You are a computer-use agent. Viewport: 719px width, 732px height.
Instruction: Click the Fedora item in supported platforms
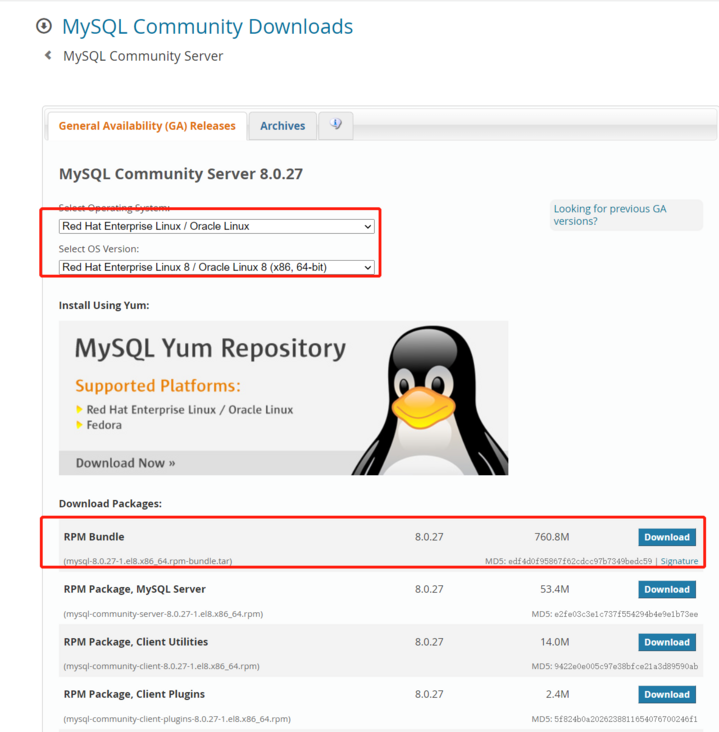coord(104,425)
